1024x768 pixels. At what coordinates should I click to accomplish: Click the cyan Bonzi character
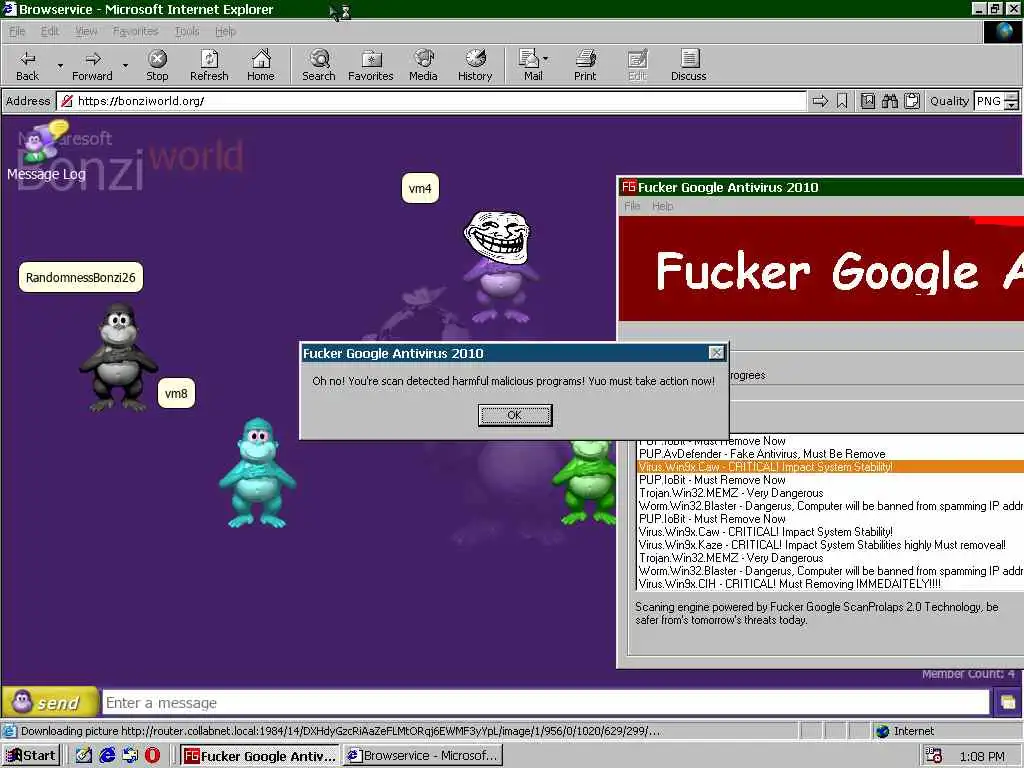(257, 473)
